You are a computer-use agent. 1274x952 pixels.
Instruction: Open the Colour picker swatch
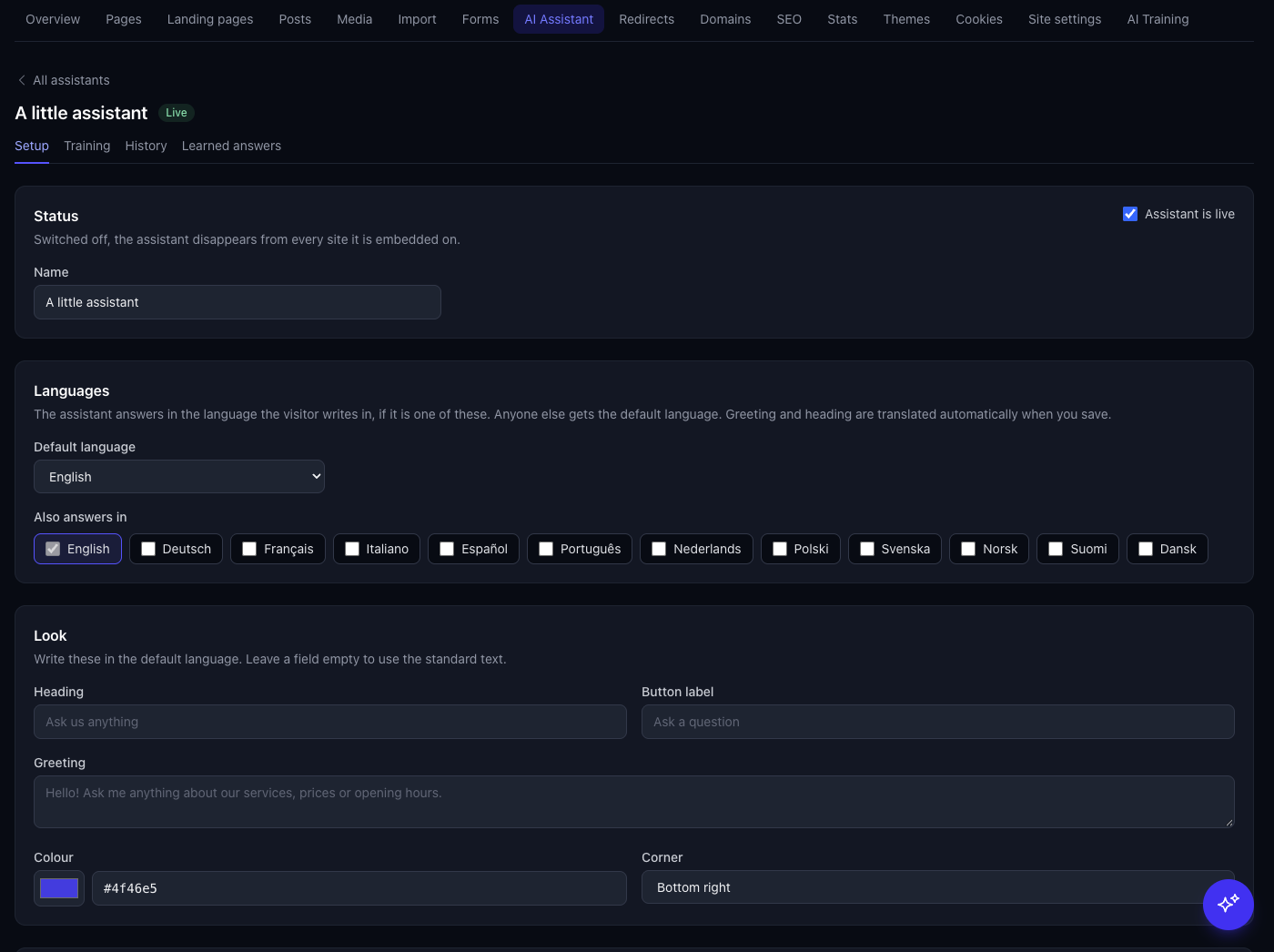59,888
